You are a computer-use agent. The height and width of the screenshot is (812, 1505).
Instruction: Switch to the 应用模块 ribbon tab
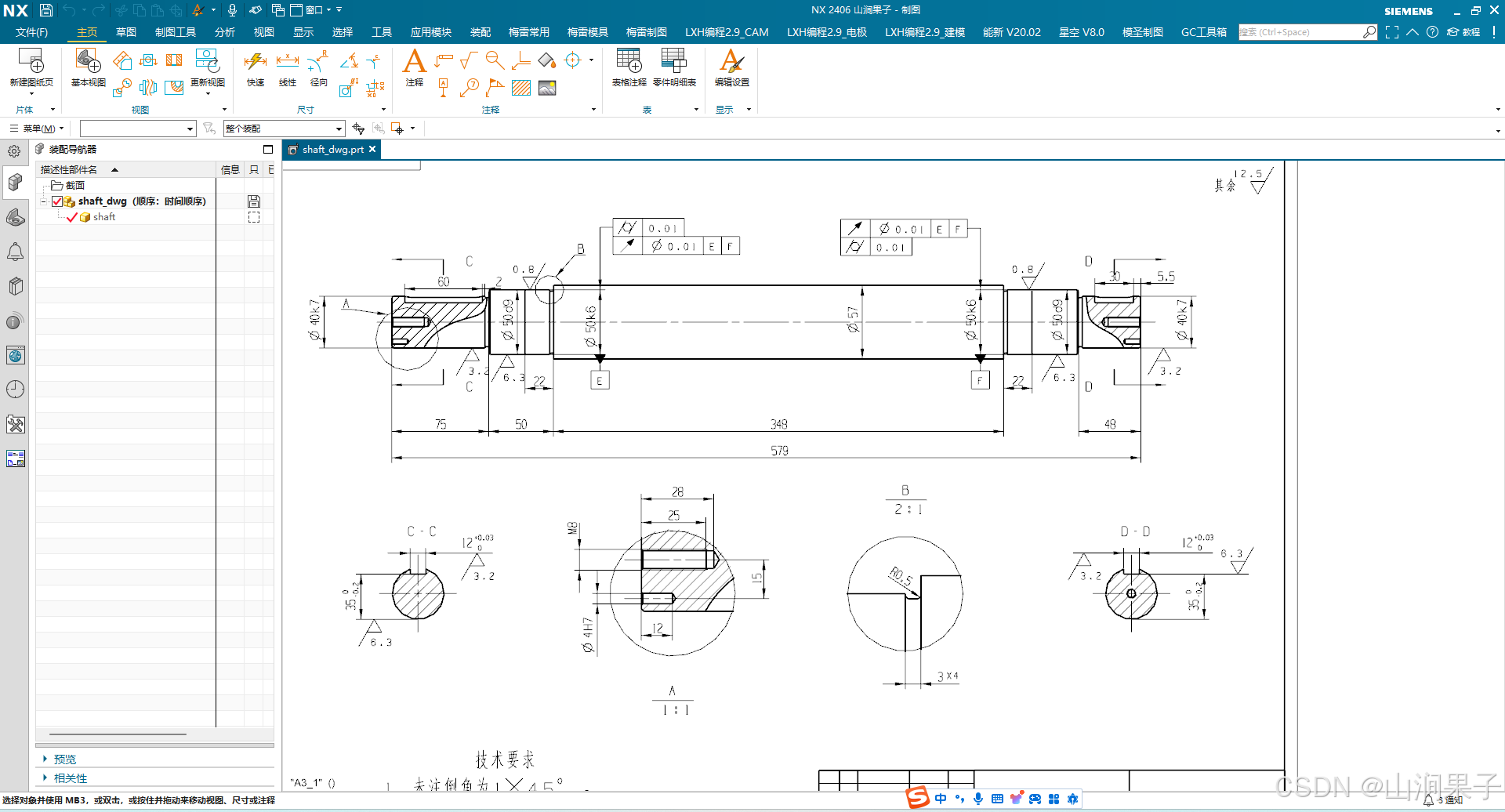coord(431,32)
